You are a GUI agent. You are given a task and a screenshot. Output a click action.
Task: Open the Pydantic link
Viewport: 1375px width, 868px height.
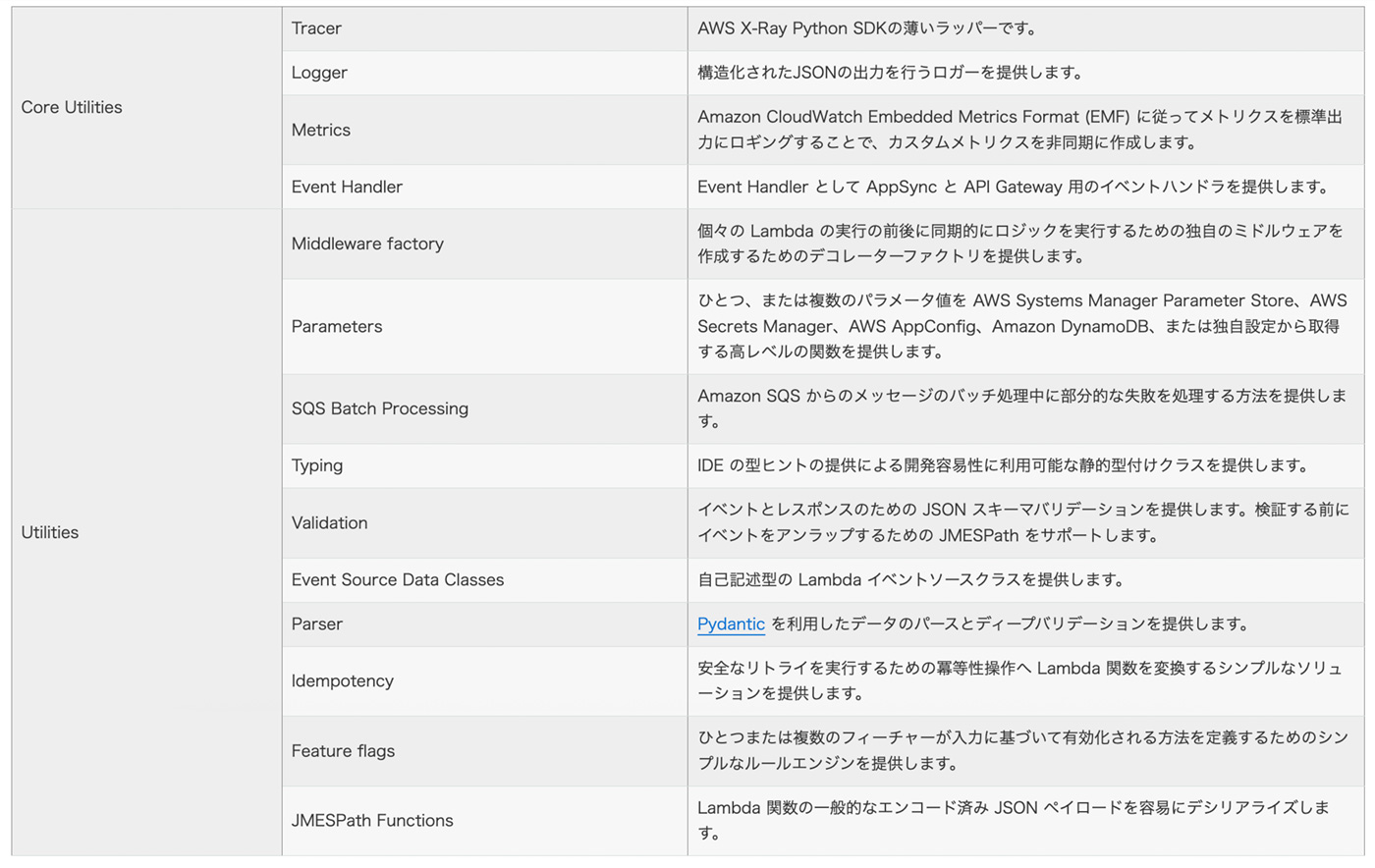[x=731, y=624]
